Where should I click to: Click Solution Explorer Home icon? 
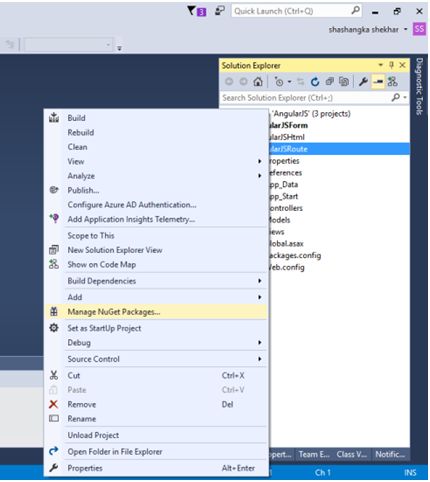tap(258, 81)
